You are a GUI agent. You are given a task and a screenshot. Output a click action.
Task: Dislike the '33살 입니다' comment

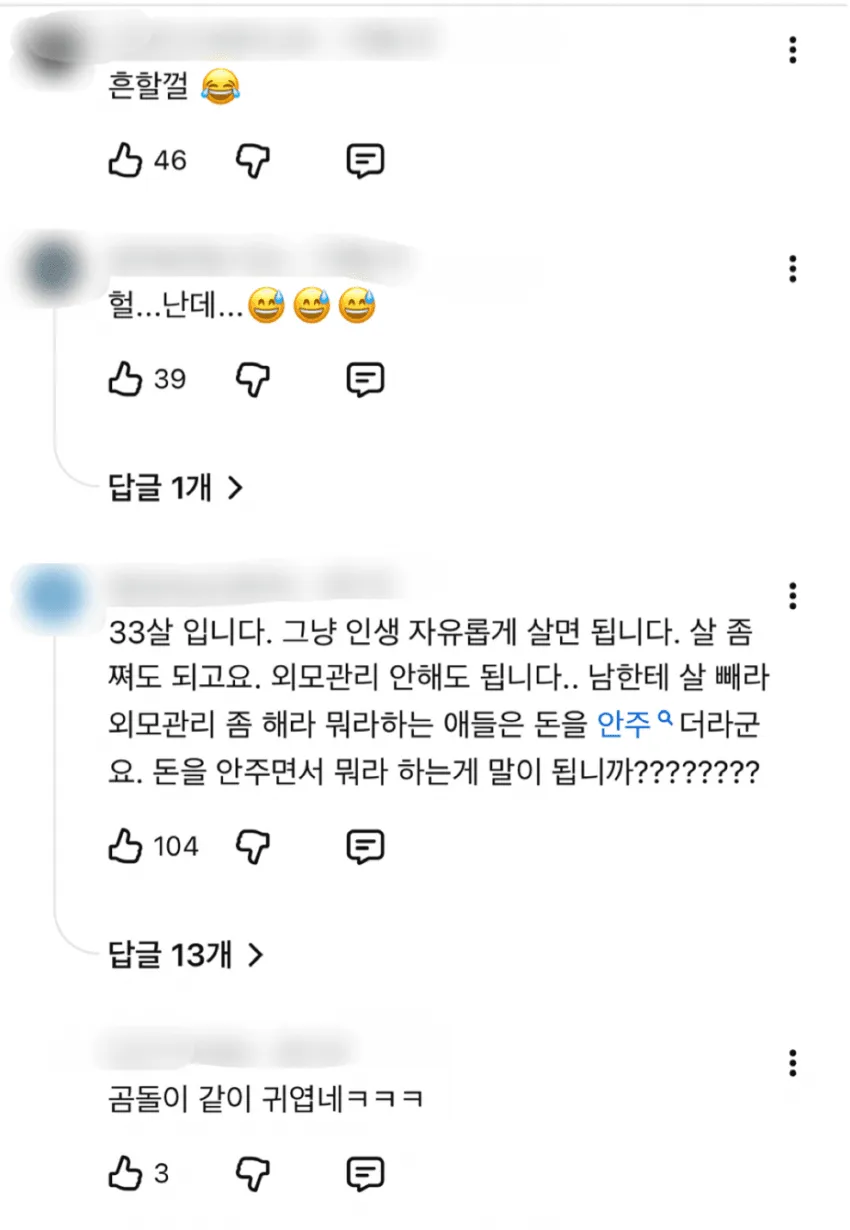(x=254, y=847)
